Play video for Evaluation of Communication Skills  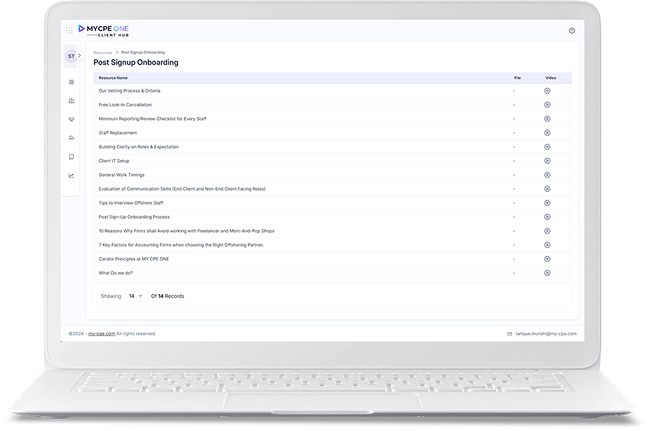547,189
